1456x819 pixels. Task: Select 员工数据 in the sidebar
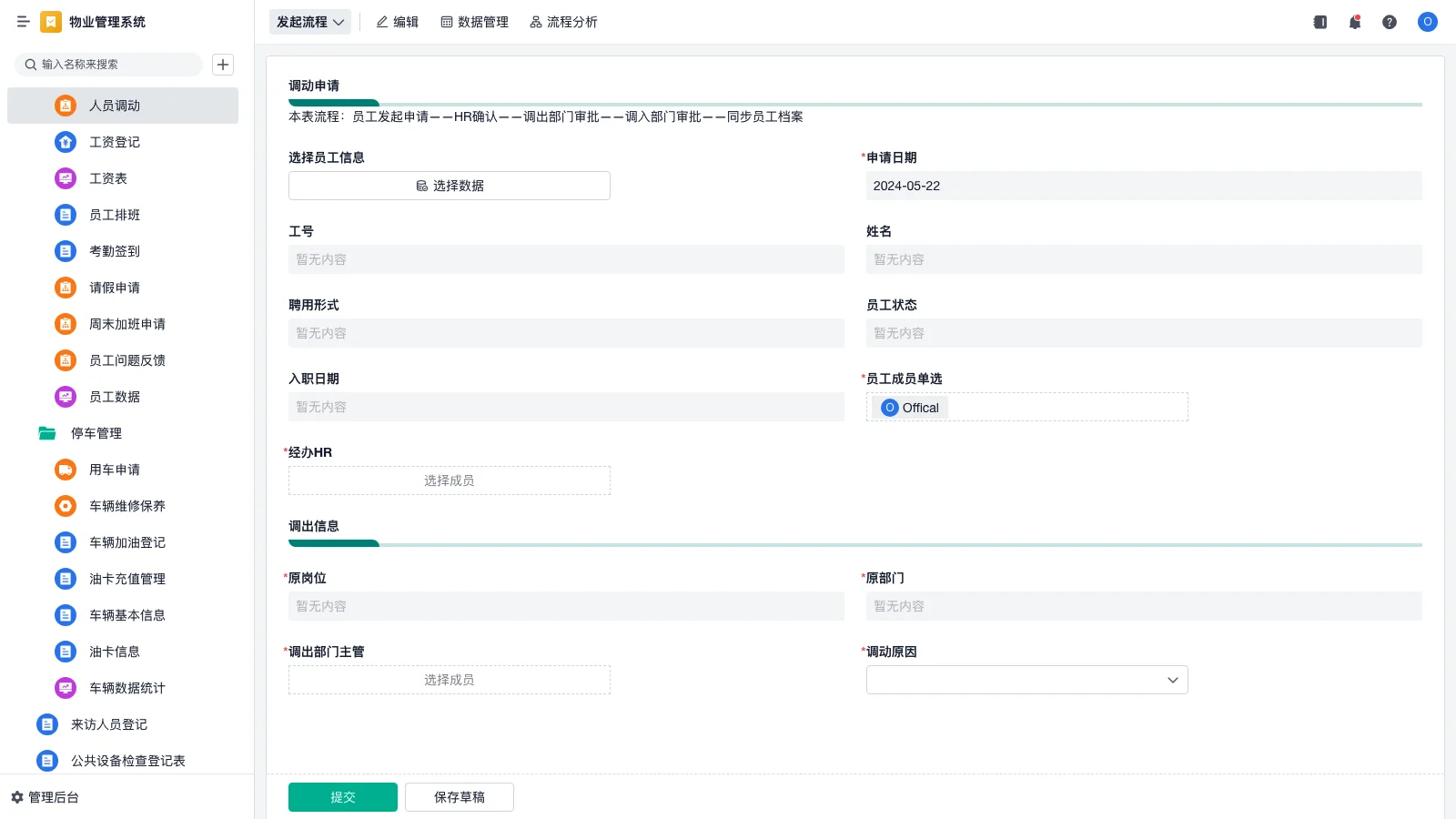point(112,396)
